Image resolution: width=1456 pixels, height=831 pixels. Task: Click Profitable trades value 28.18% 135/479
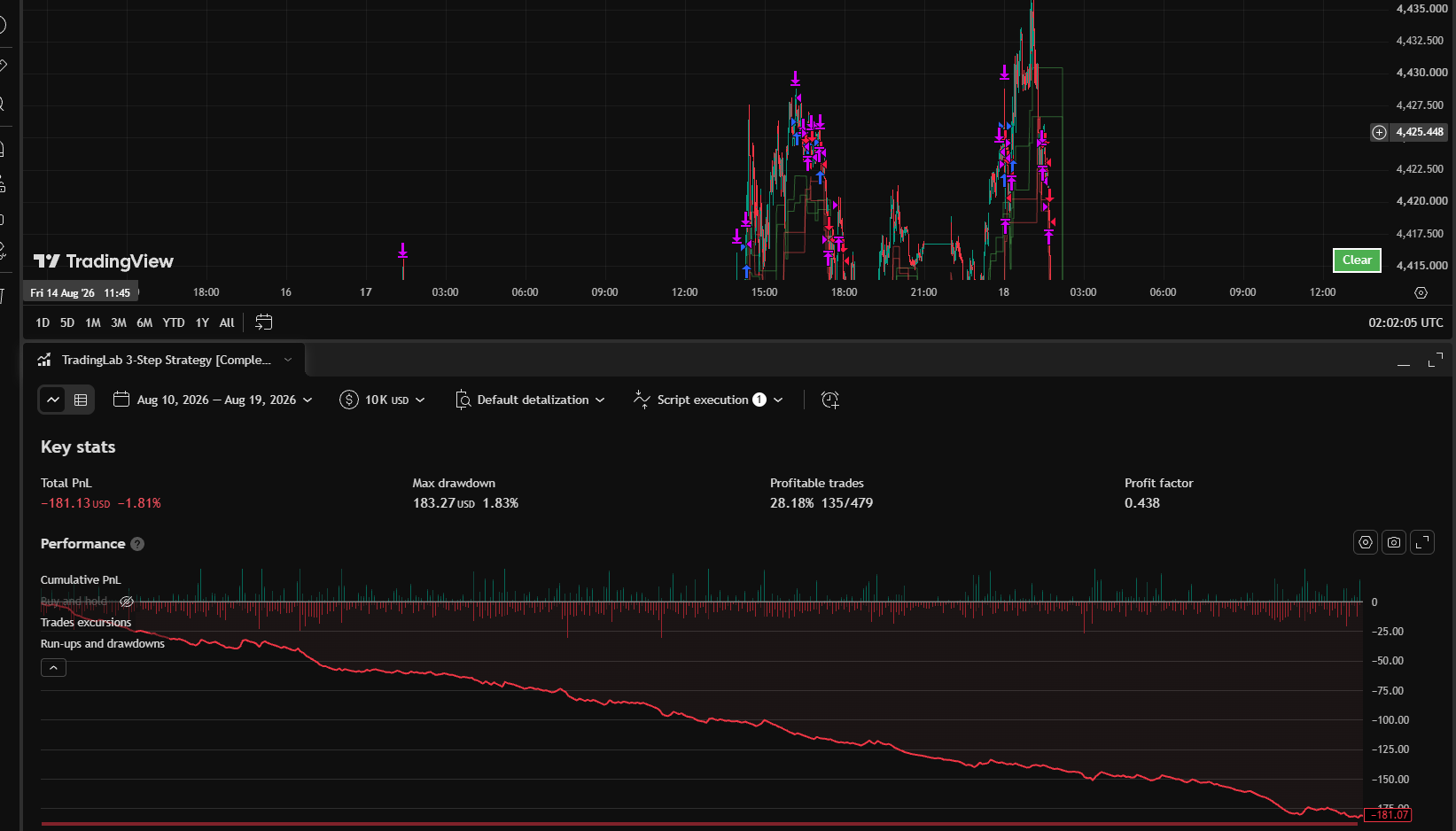[821, 503]
